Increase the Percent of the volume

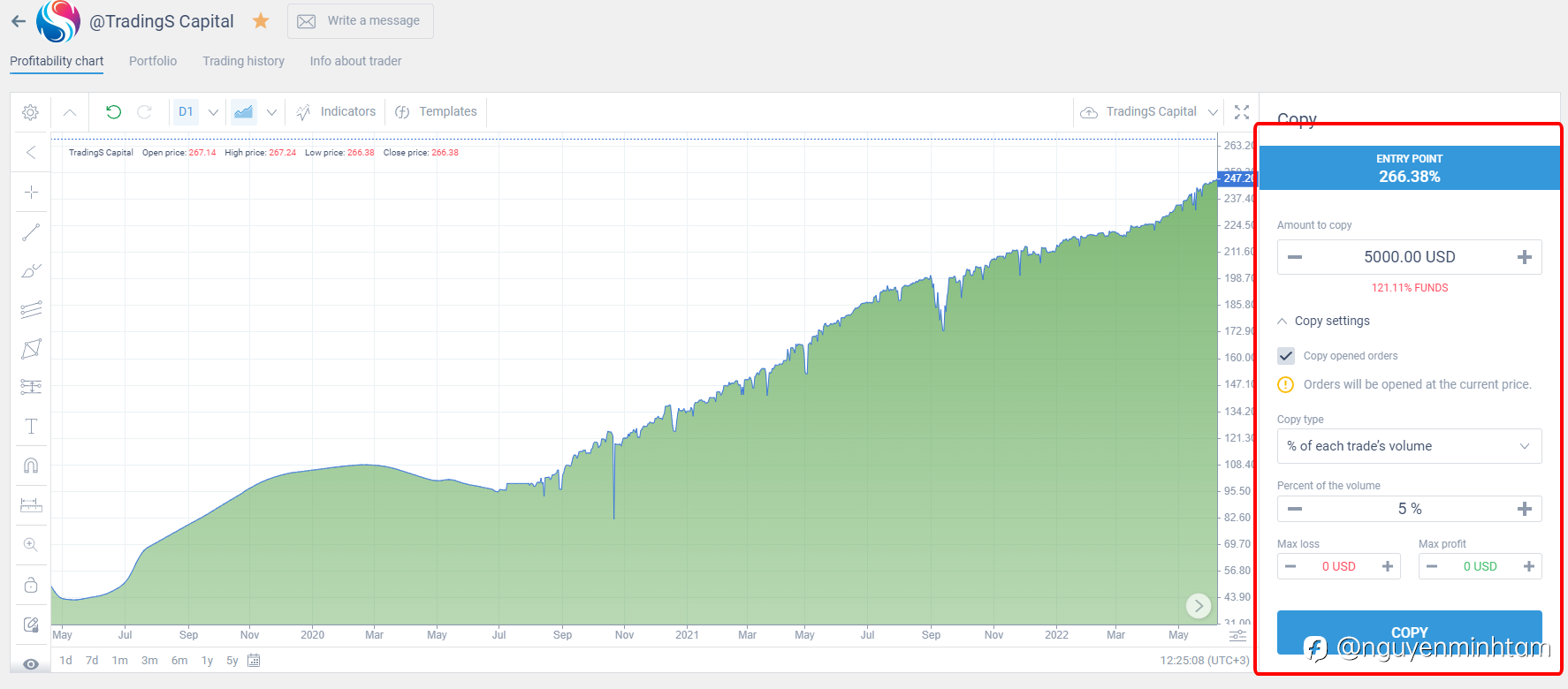[1524, 509]
